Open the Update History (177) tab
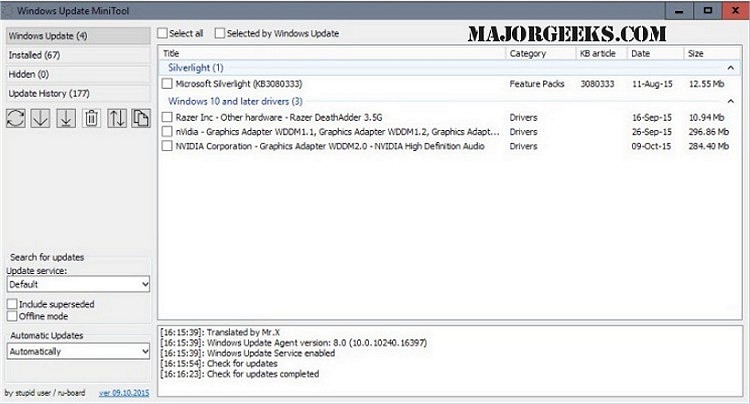Screen dimensions: 750x404 [78, 93]
